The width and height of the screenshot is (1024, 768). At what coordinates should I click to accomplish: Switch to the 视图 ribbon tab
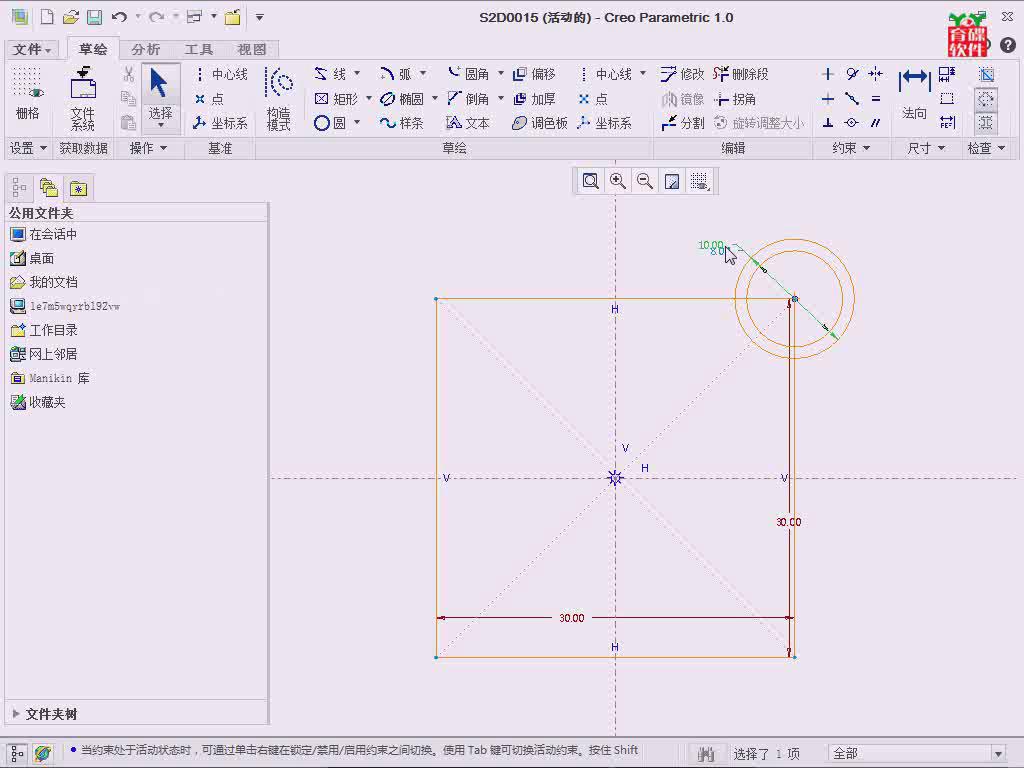252,50
